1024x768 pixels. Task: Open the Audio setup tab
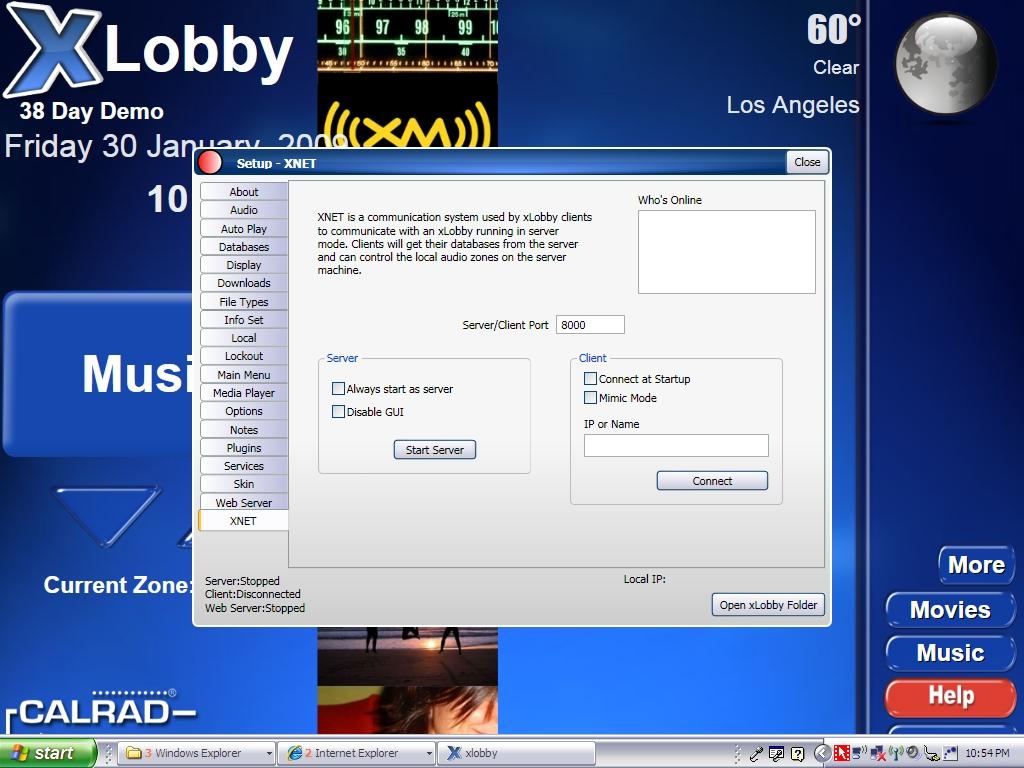244,210
